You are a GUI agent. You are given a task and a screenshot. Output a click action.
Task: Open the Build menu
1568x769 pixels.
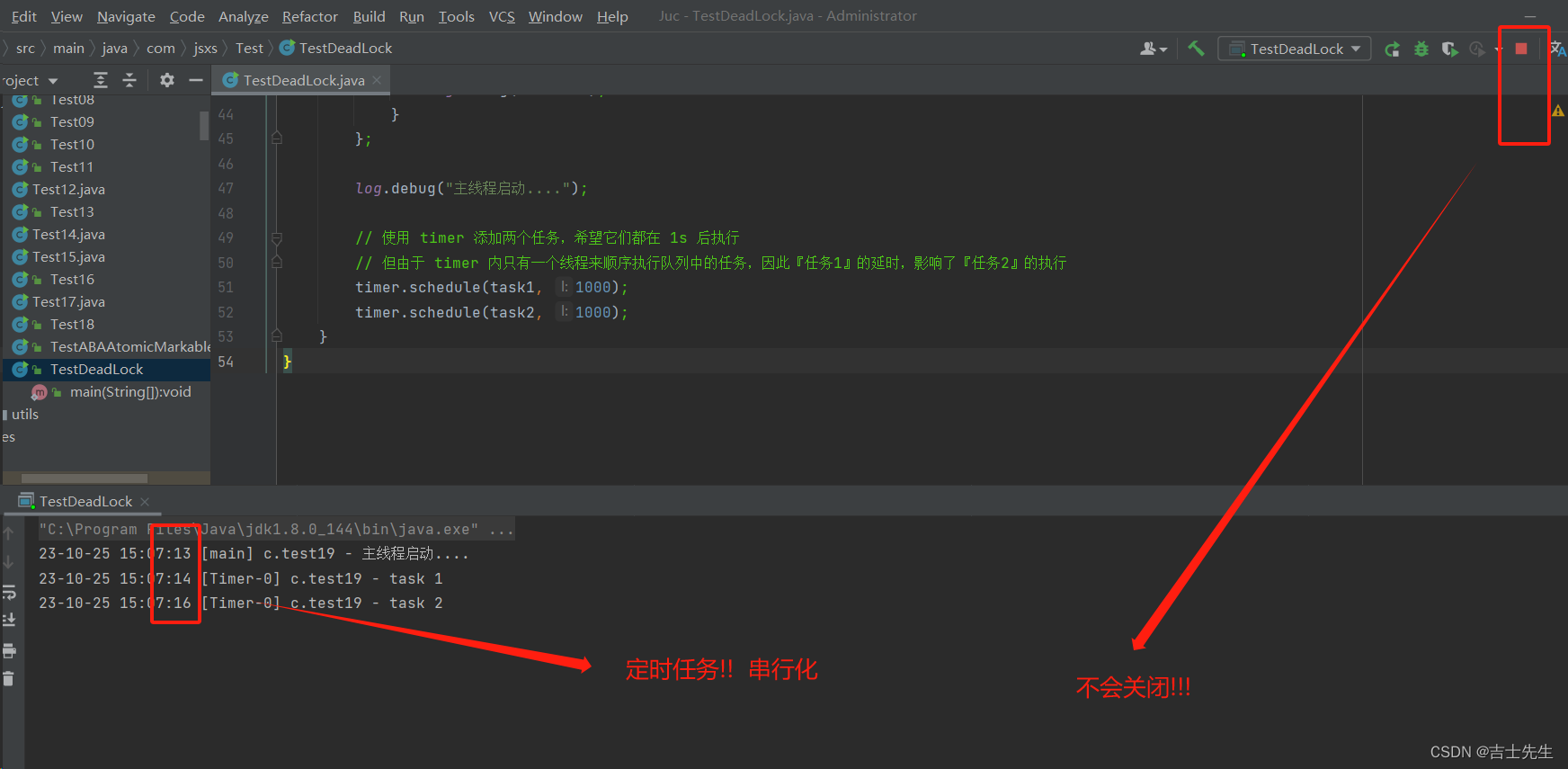(369, 16)
